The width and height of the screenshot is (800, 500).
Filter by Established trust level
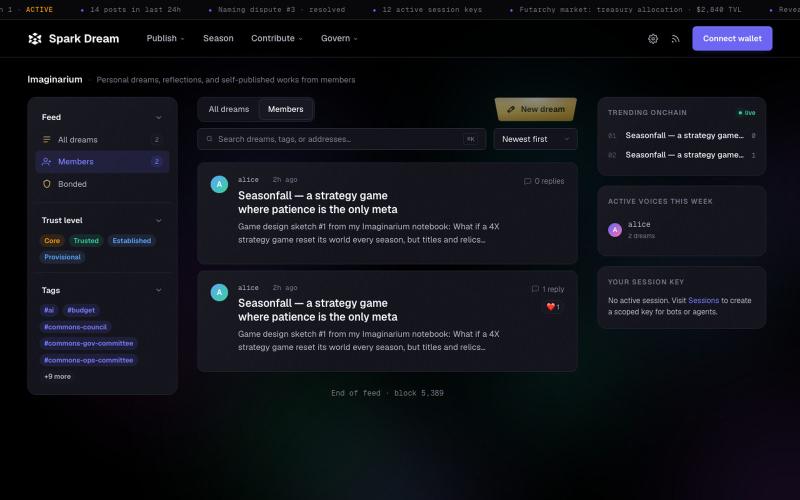pos(132,241)
